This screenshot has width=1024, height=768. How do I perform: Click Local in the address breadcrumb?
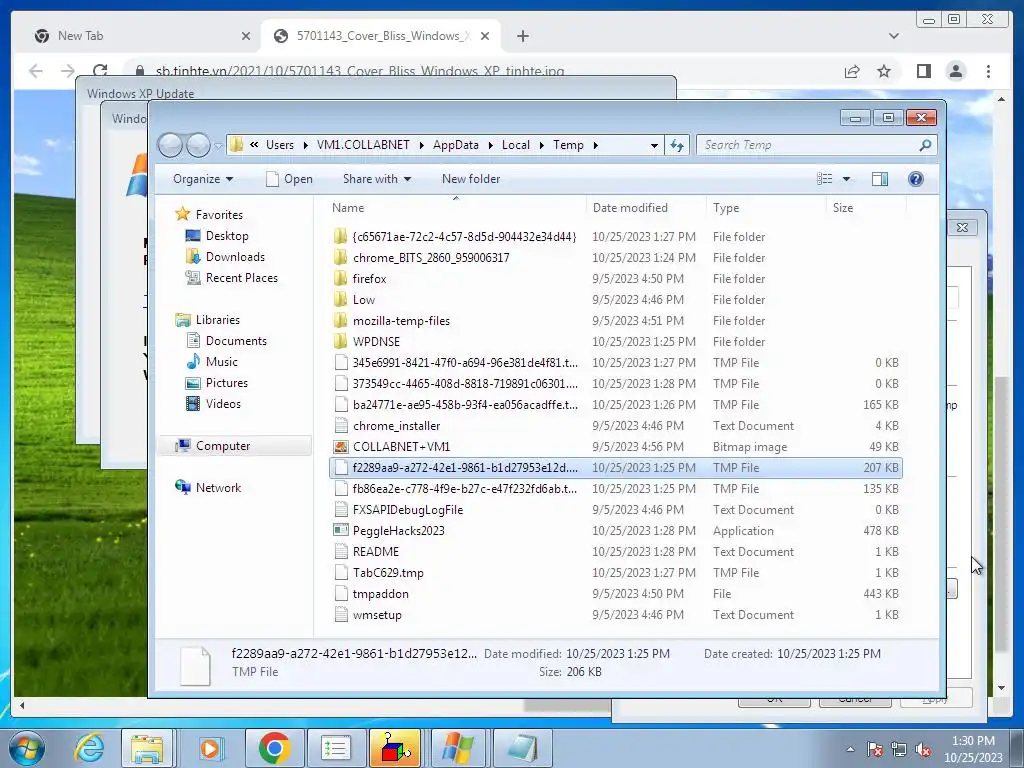point(516,145)
